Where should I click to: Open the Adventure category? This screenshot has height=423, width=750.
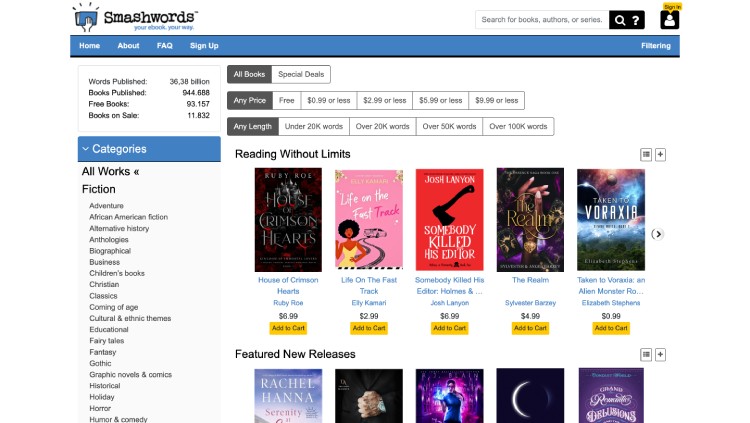(106, 206)
